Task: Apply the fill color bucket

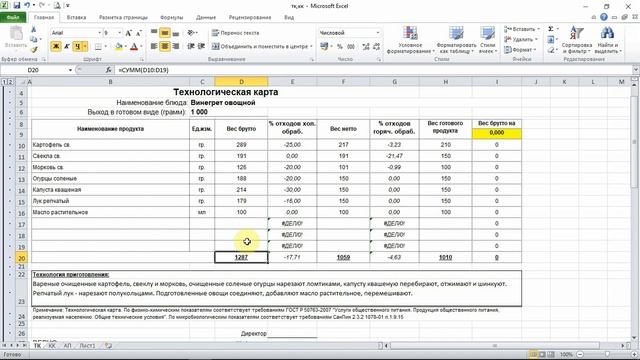Action: (x=118, y=47)
